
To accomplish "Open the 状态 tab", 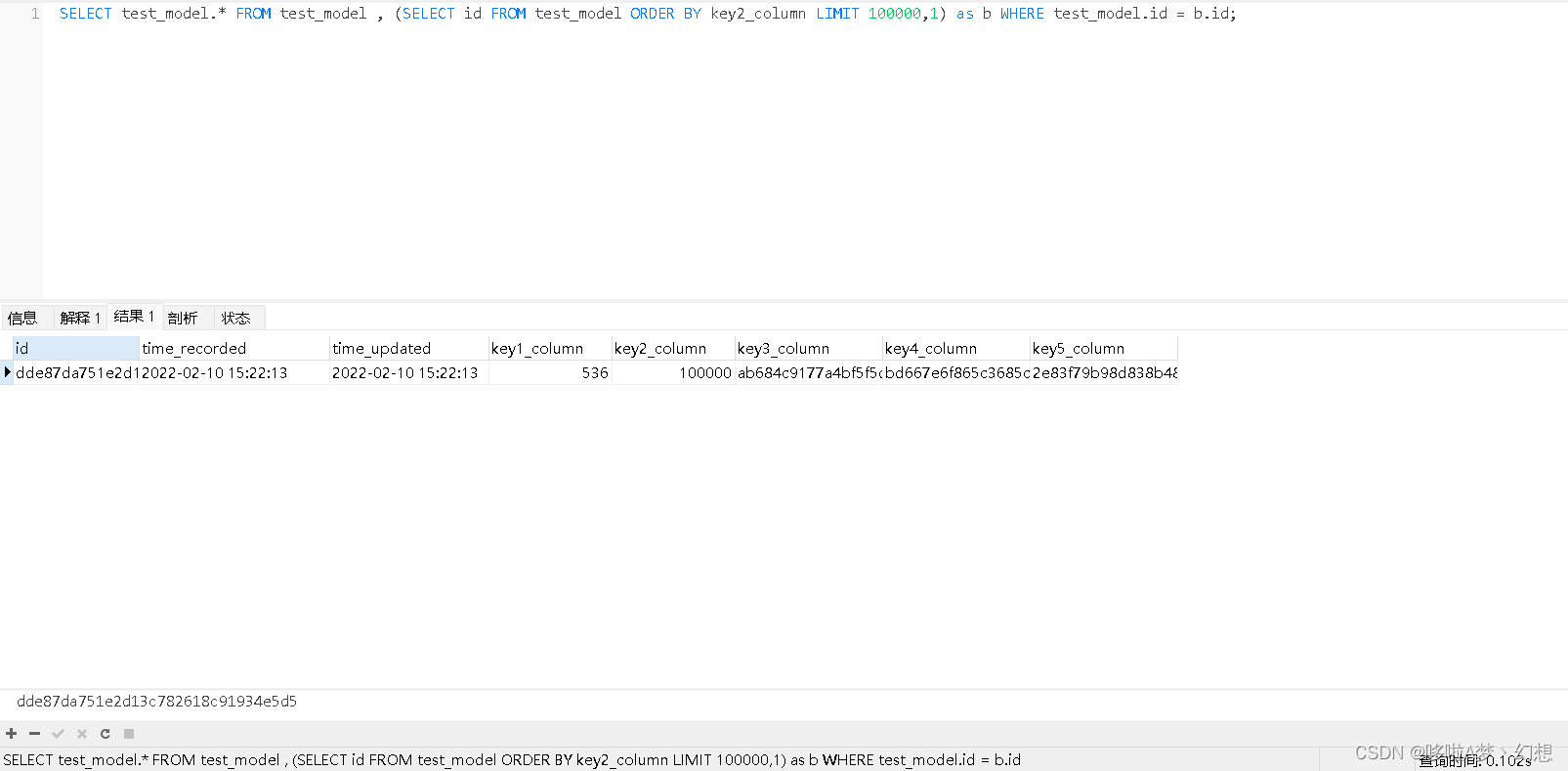I will tap(235, 318).
